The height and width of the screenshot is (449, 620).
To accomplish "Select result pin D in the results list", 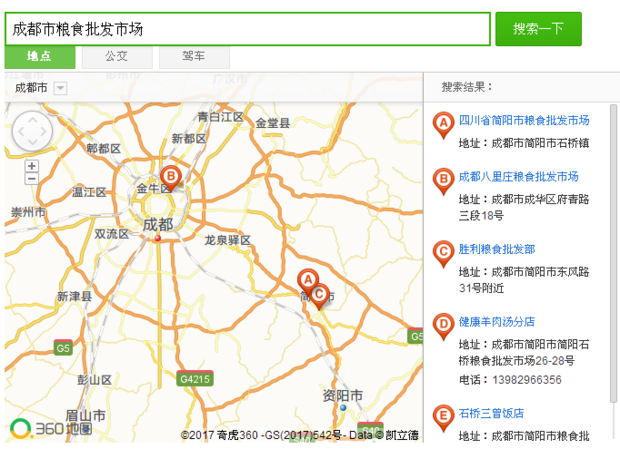I will click(x=443, y=325).
